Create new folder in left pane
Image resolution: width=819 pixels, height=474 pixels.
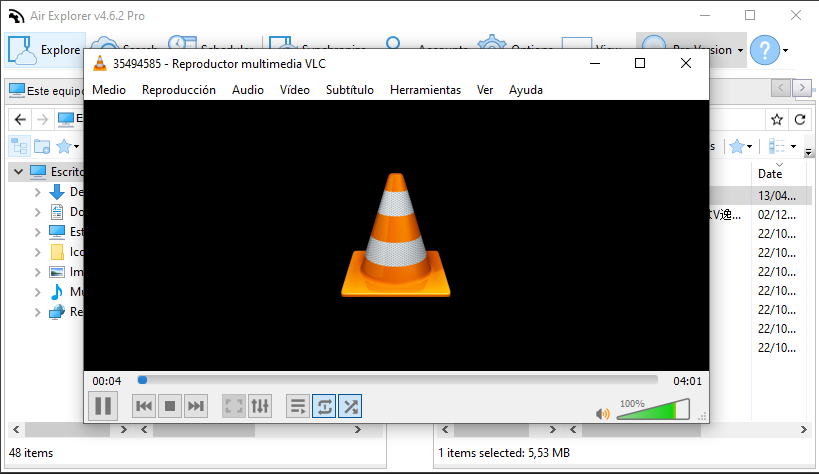tap(42, 146)
